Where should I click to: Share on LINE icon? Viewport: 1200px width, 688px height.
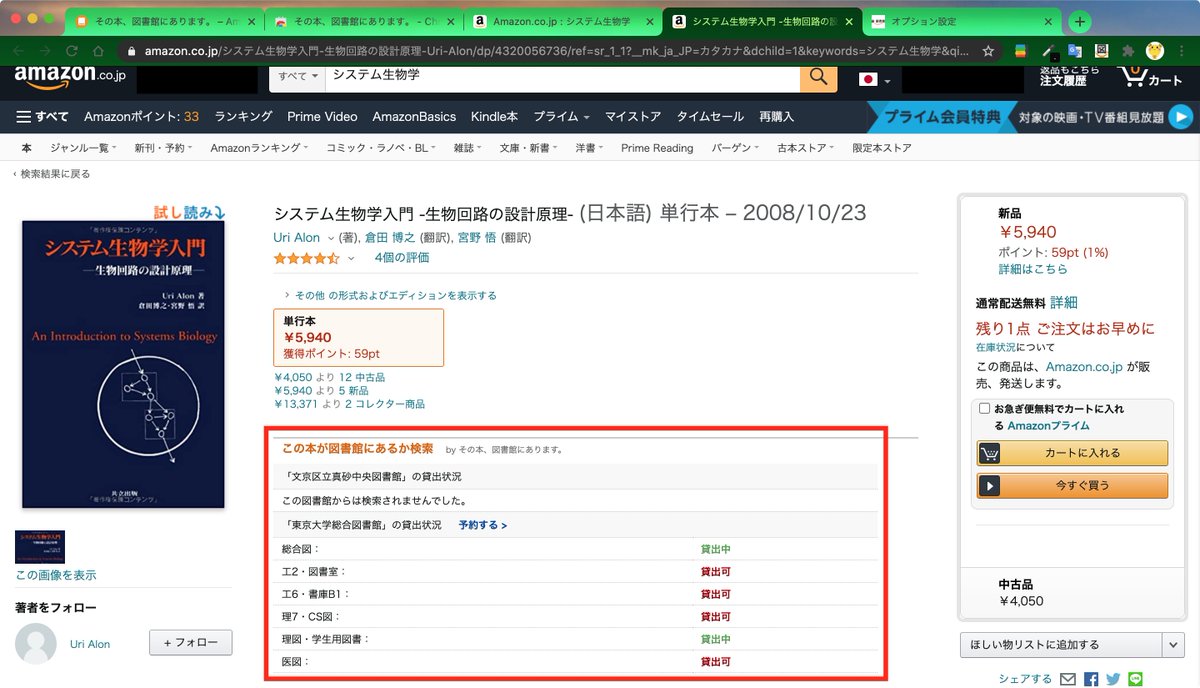point(1135,679)
